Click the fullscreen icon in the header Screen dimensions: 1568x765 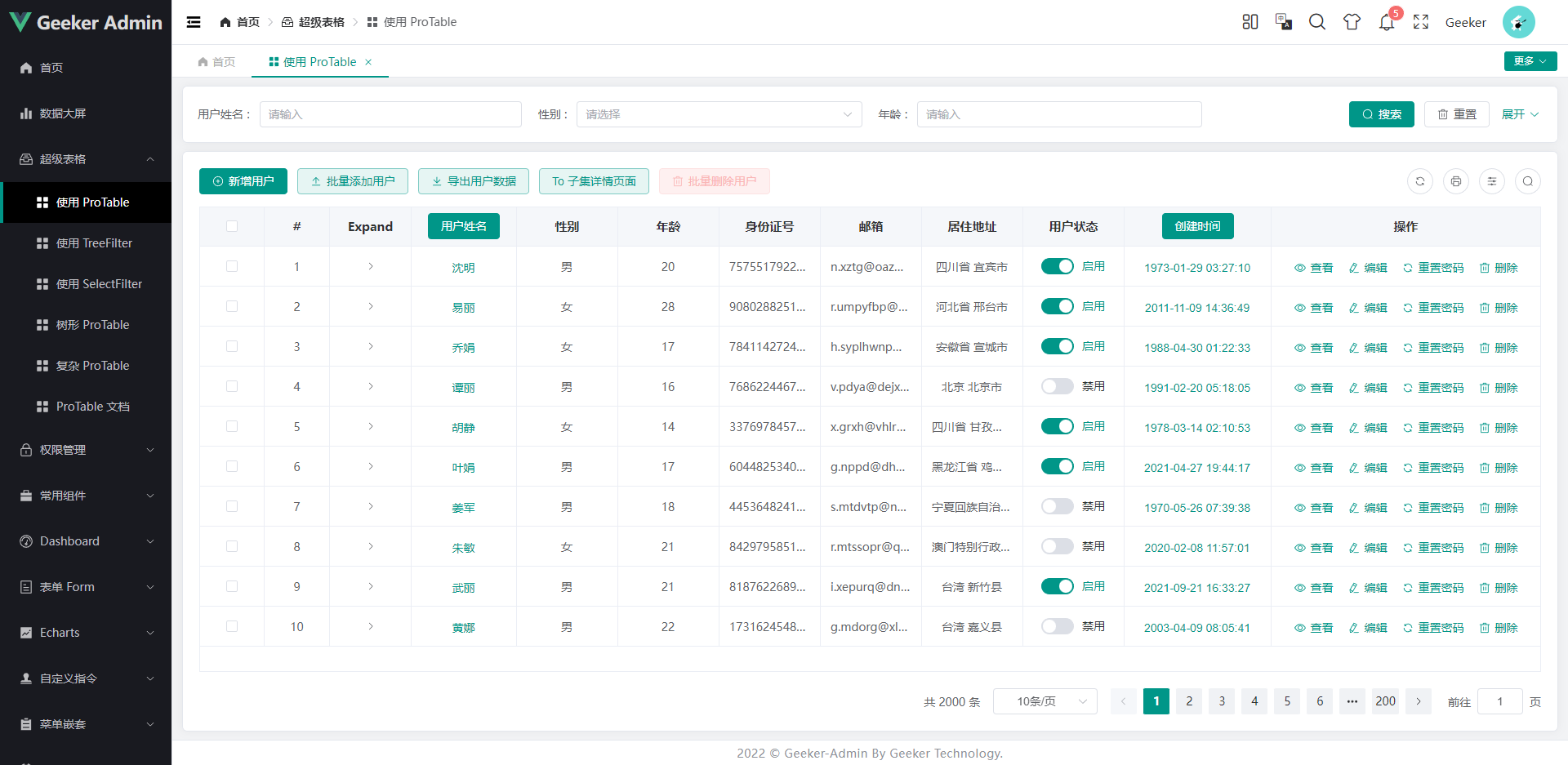[x=1420, y=22]
